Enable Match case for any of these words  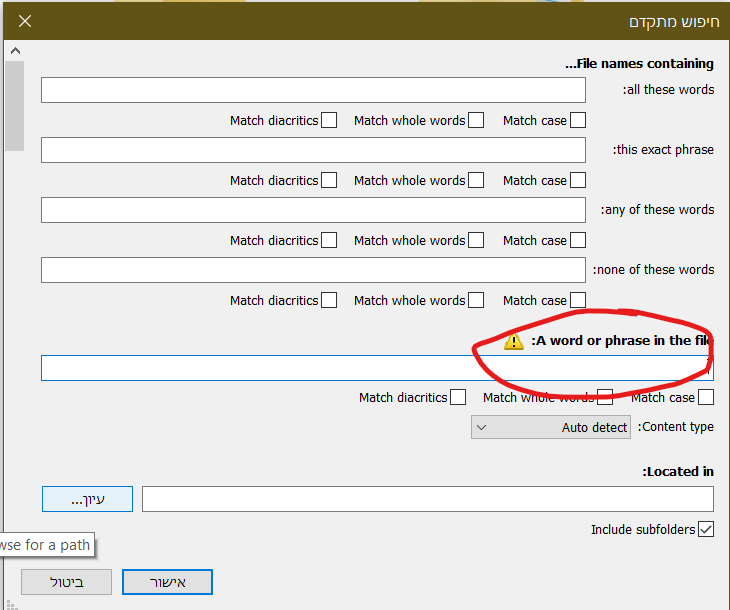click(578, 240)
